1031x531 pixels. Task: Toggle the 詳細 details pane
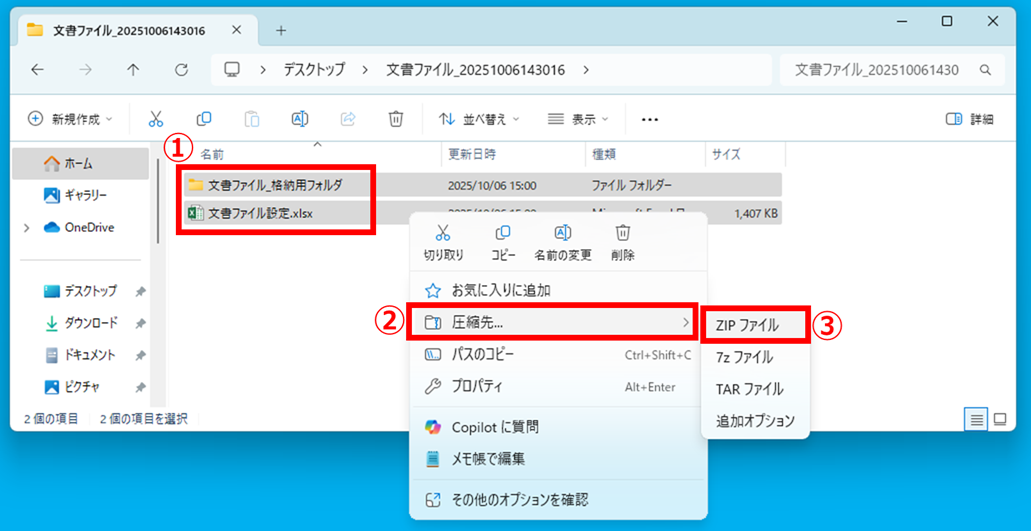click(x=970, y=119)
